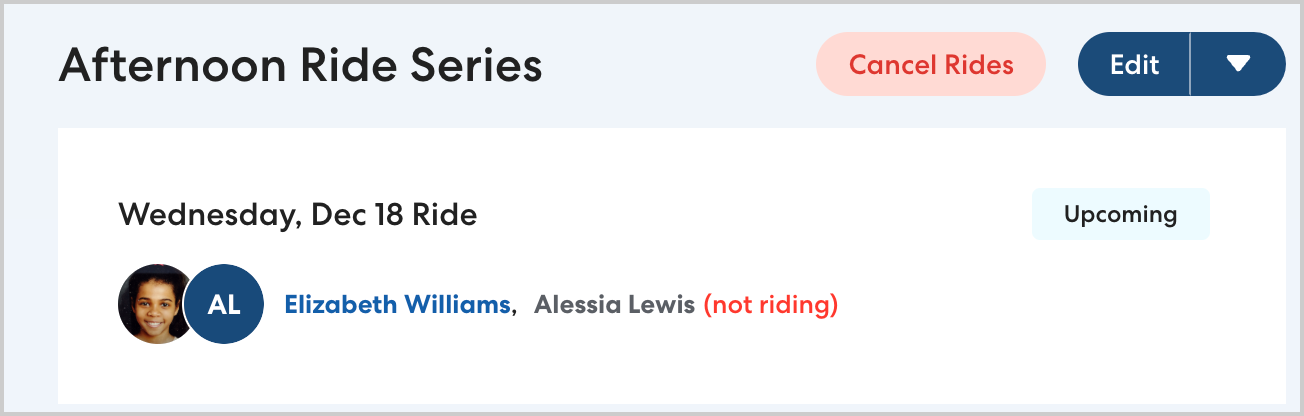This screenshot has height=416, width=1304.
Task: Open Elizabeth Williams' profile link
Action: pos(398,304)
